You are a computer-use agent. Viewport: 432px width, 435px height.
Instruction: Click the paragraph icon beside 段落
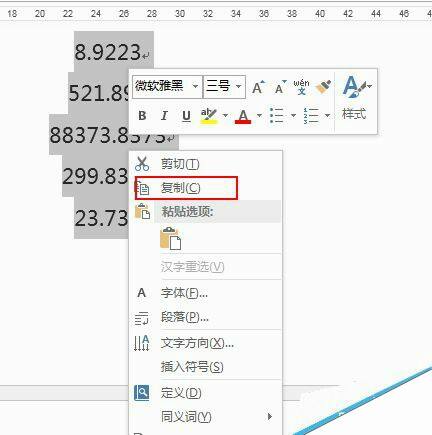point(141,318)
